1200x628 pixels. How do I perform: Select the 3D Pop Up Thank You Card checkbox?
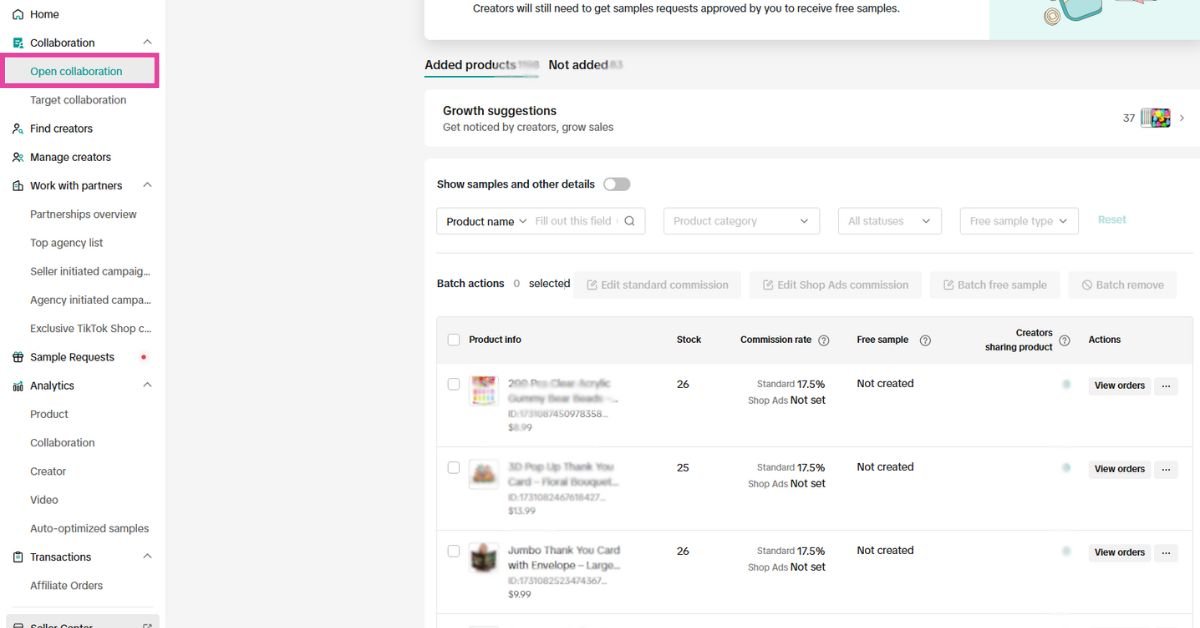pos(454,467)
